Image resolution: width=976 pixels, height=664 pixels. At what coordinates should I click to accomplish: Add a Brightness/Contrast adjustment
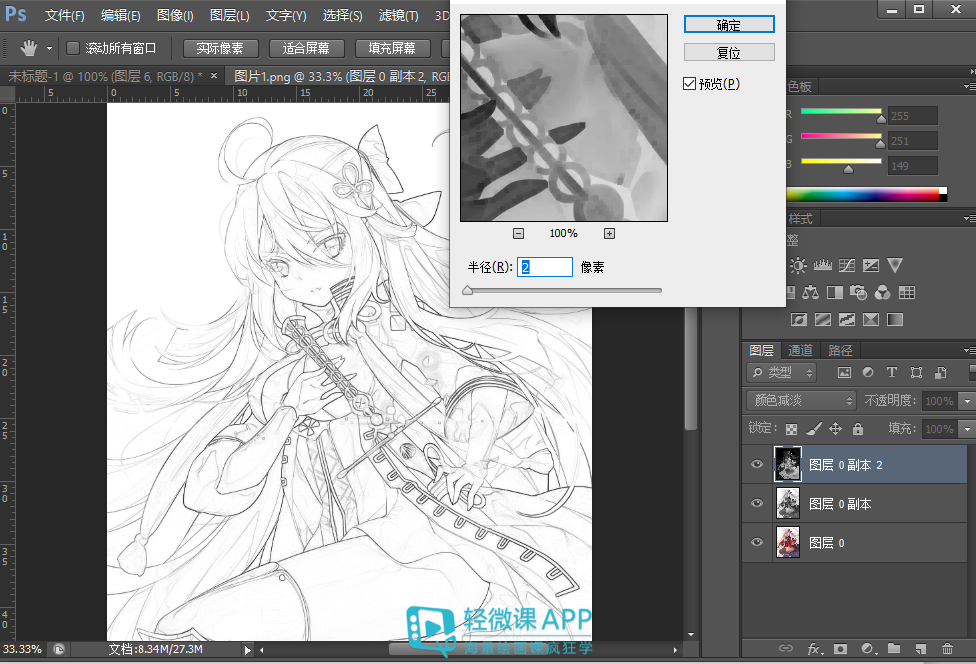coord(798,266)
